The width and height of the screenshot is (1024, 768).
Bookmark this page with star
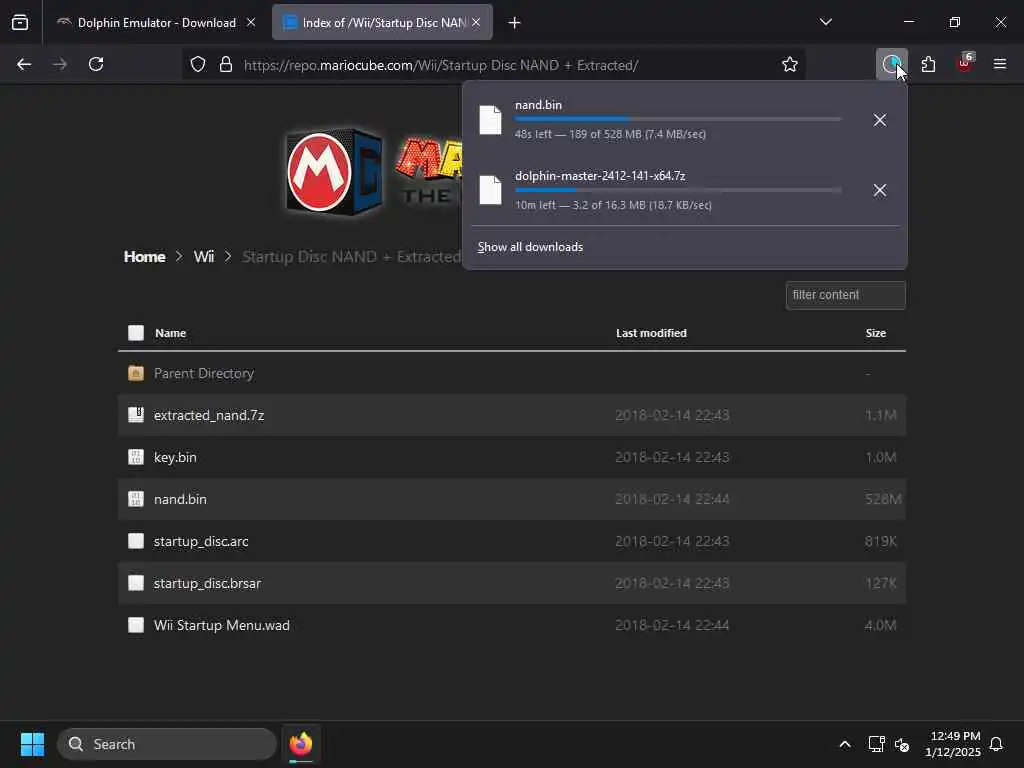(x=790, y=64)
